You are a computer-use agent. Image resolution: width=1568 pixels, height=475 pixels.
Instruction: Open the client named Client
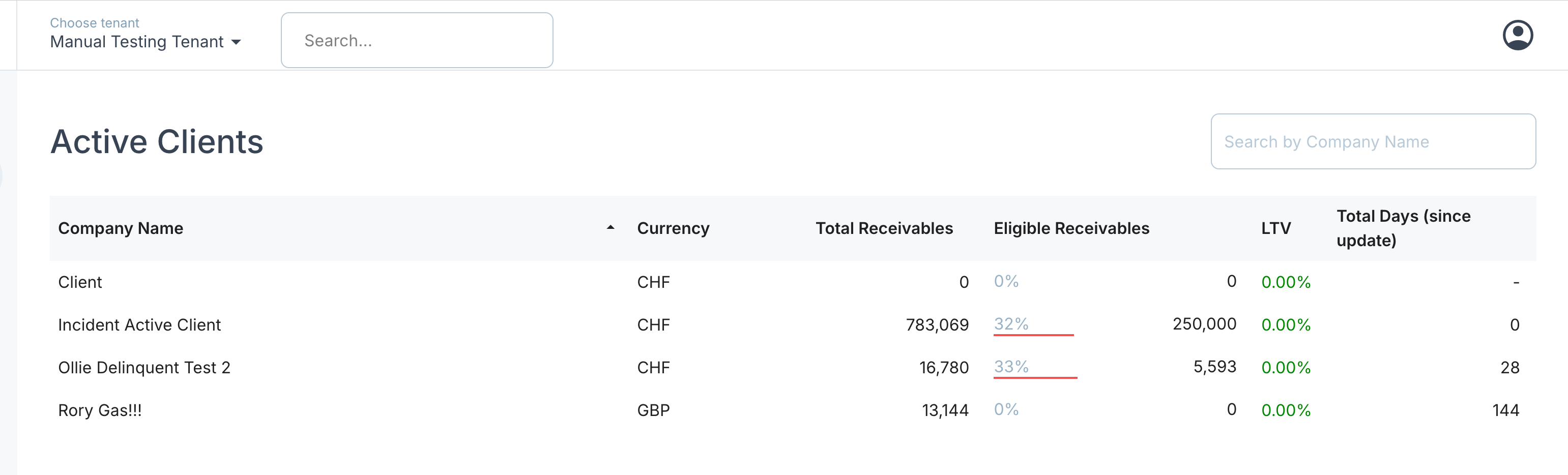[x=80, y=282]
